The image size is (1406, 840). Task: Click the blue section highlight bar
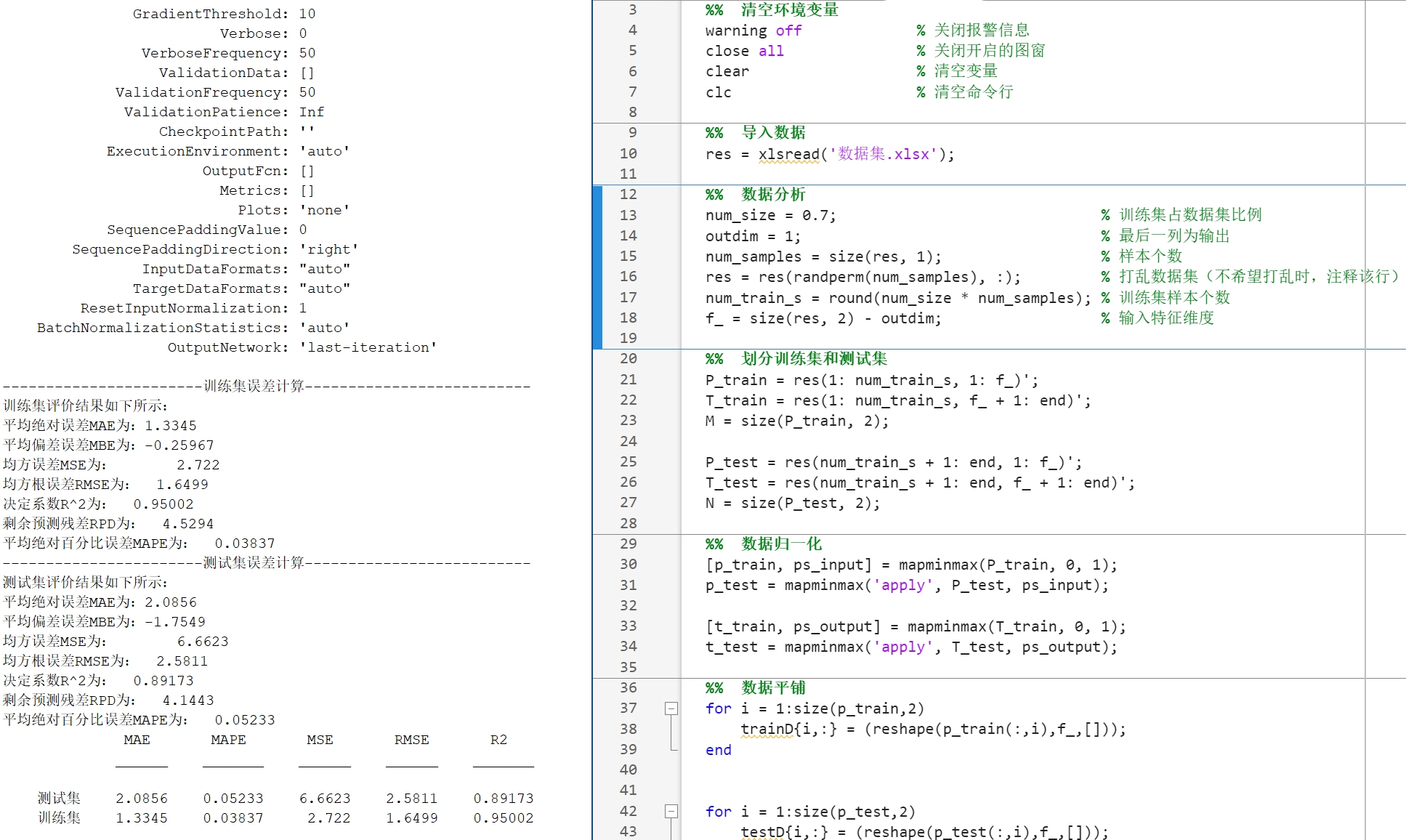click(599, 269)
